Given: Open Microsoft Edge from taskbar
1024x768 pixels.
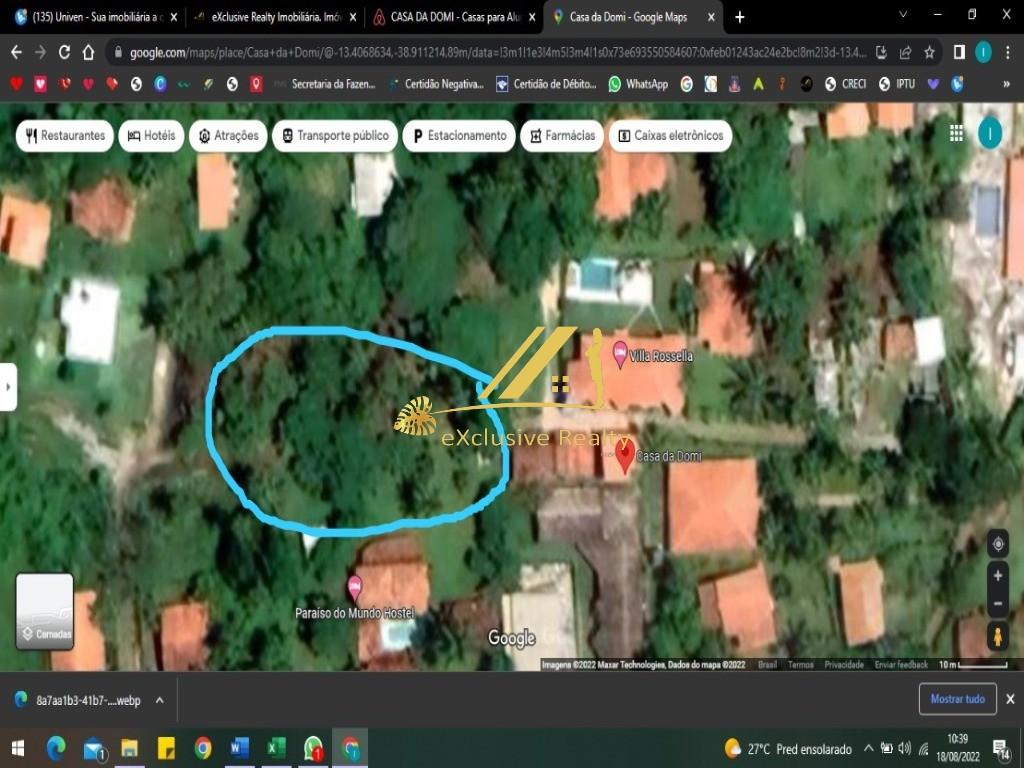Looking at the screenshot, I should (56, 748).
